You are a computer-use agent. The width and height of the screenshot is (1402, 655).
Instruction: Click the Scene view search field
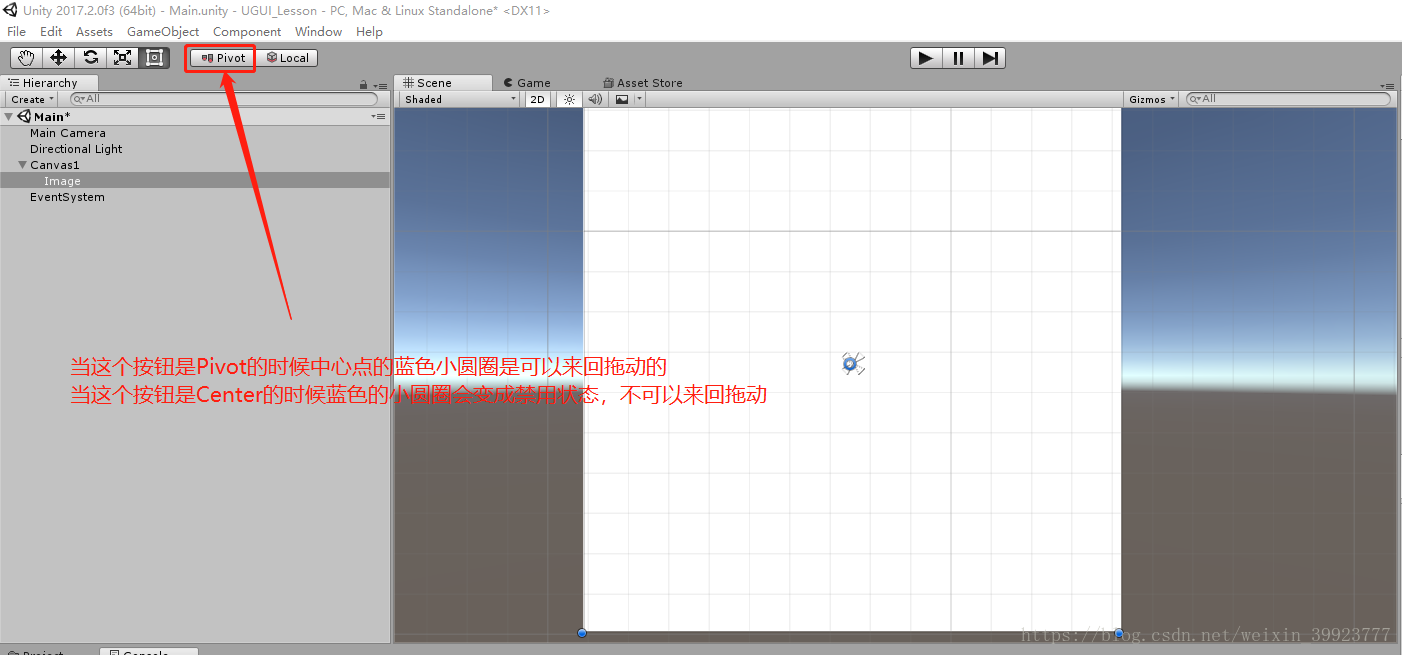coord(1288,99)
